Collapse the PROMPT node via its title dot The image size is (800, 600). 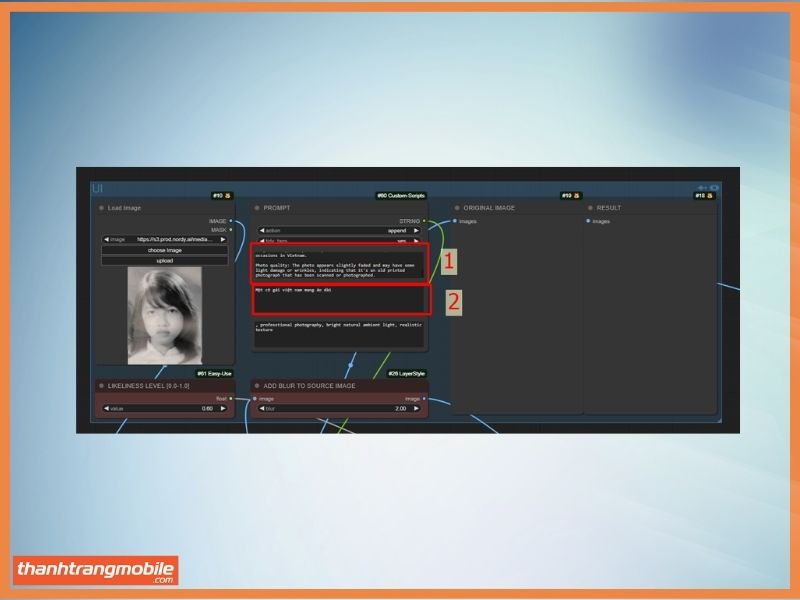click(x=257, y=208)
